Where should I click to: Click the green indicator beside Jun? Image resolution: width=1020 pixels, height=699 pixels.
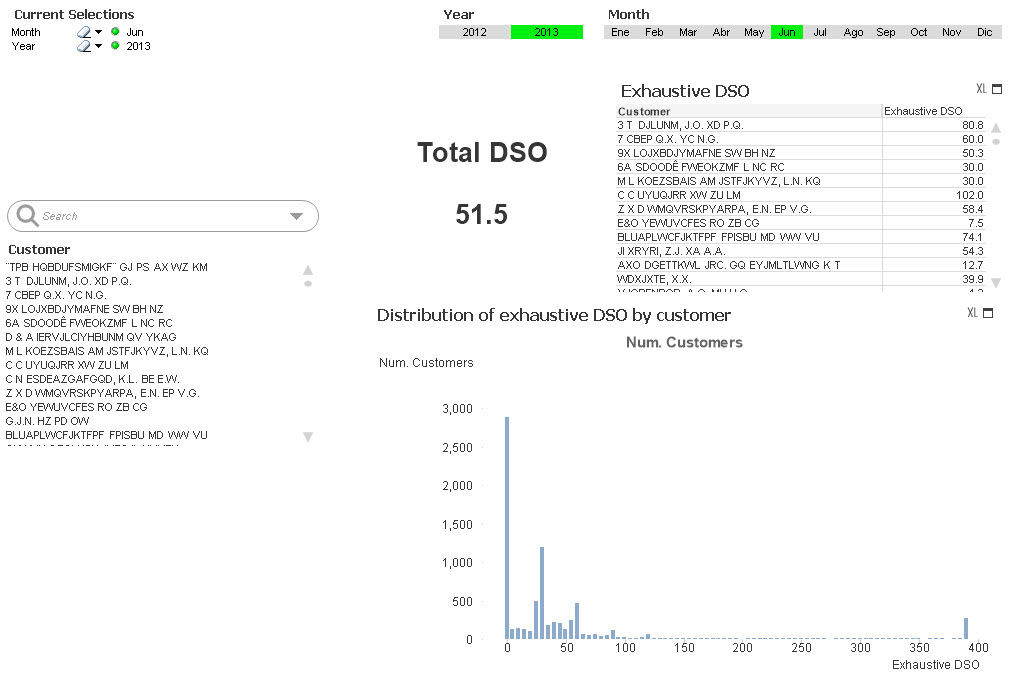(115, 32)
